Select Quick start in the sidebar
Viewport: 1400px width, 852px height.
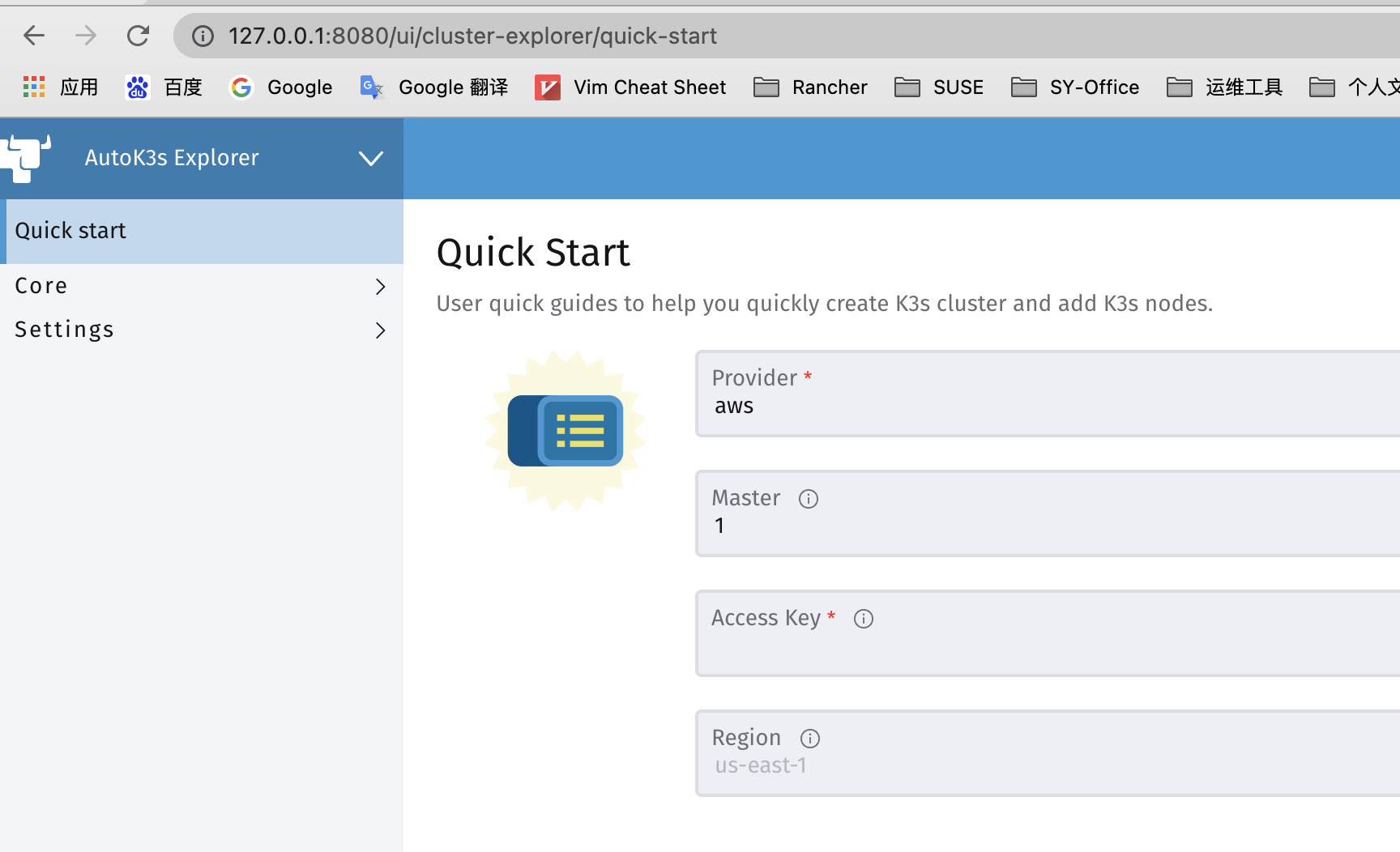[70, 231]
